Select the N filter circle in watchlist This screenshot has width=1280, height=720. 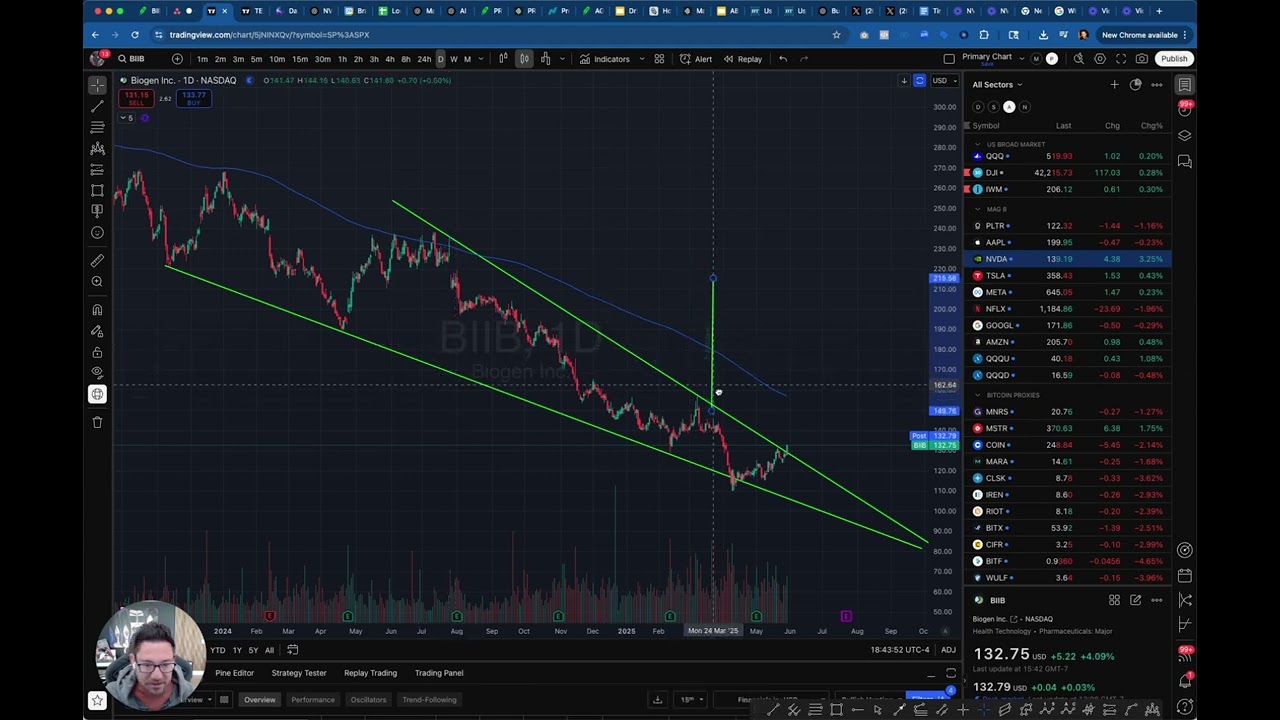pyautogui.click(x=1024, y=107)
